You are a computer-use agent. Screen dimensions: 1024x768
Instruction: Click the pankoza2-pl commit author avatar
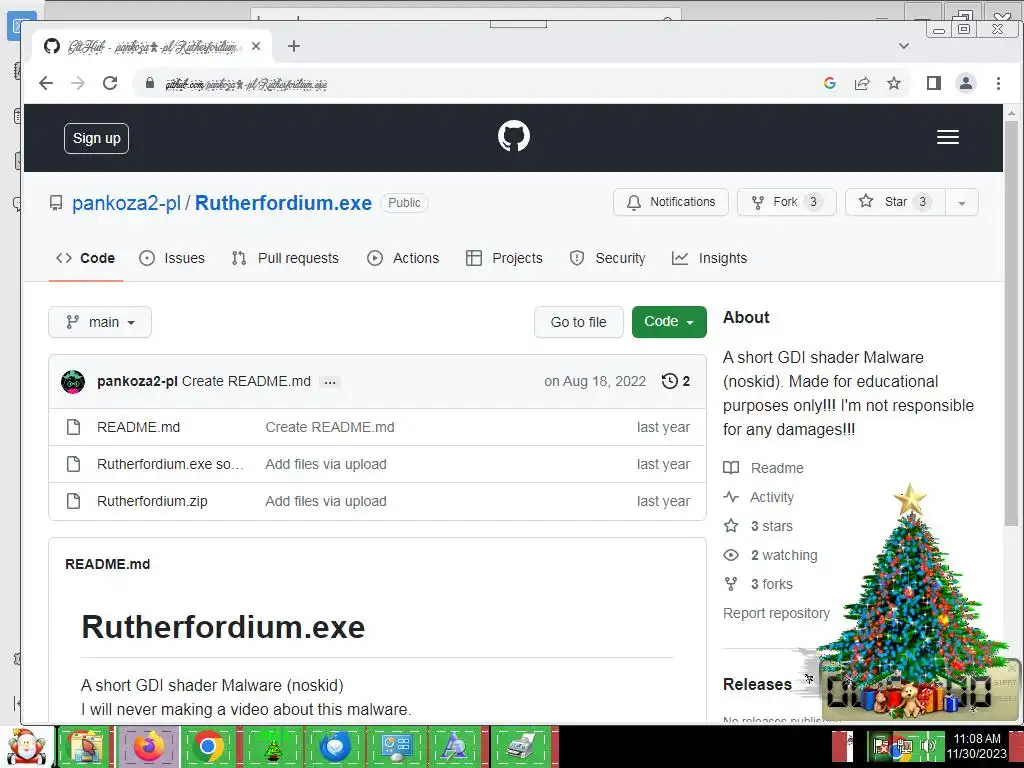(x=73, y=381)
